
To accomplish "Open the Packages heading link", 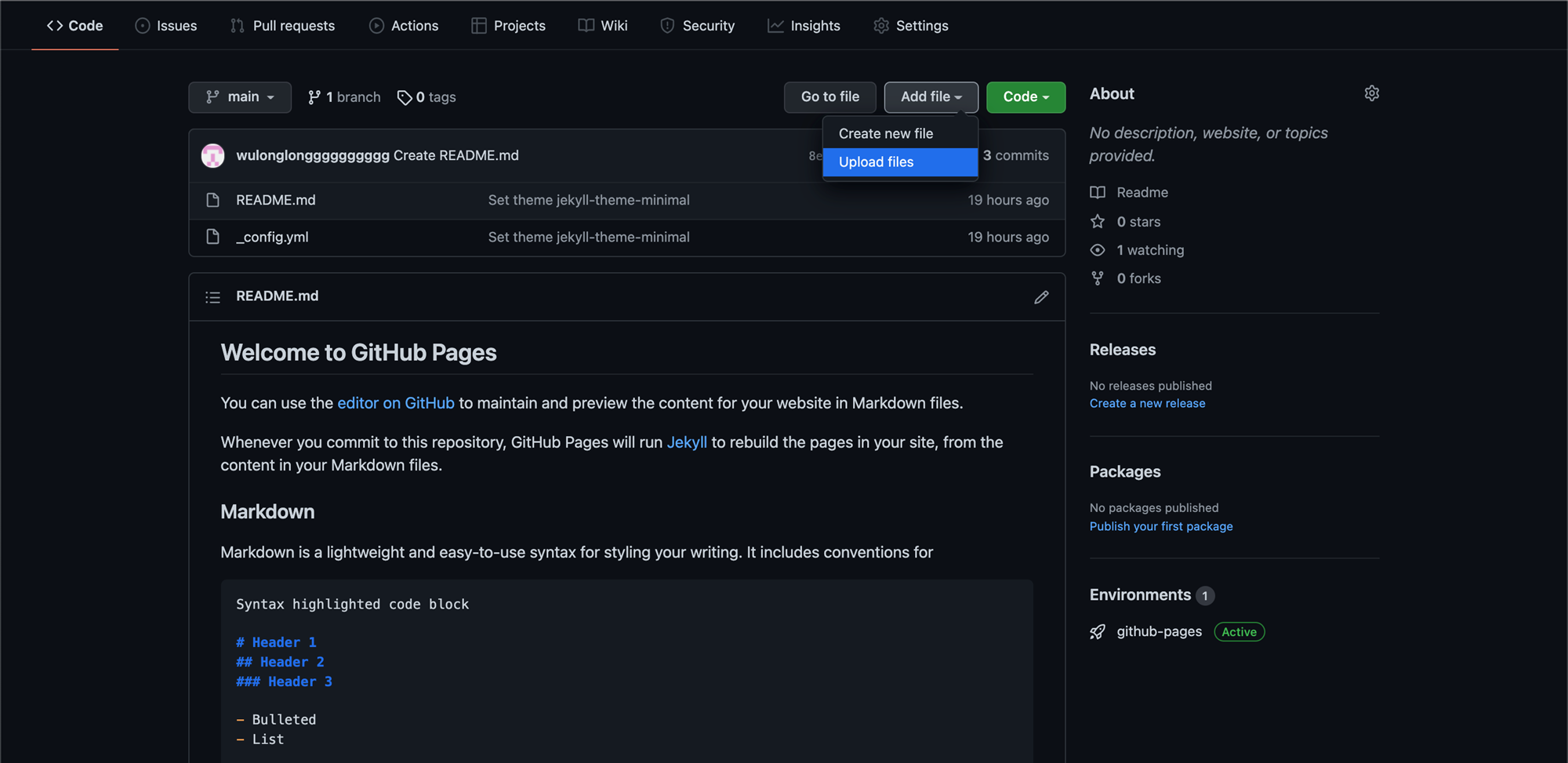I will [1125, 472].
